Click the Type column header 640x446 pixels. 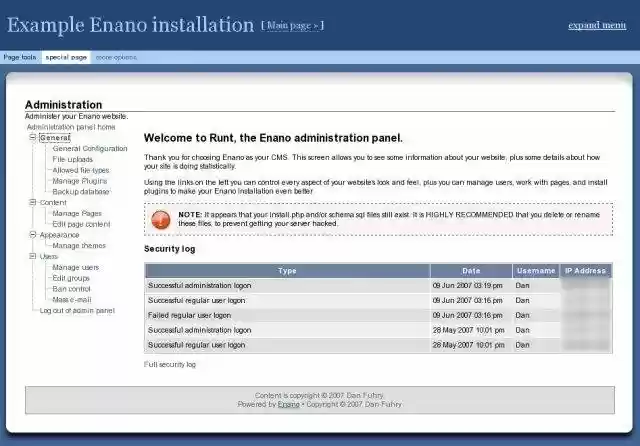[x=287, y=271]
